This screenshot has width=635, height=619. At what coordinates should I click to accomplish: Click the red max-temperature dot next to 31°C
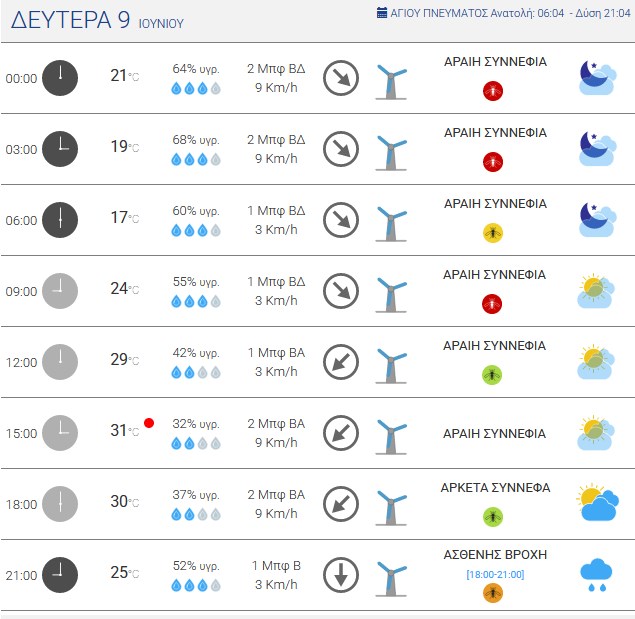(x=149, y=423)
